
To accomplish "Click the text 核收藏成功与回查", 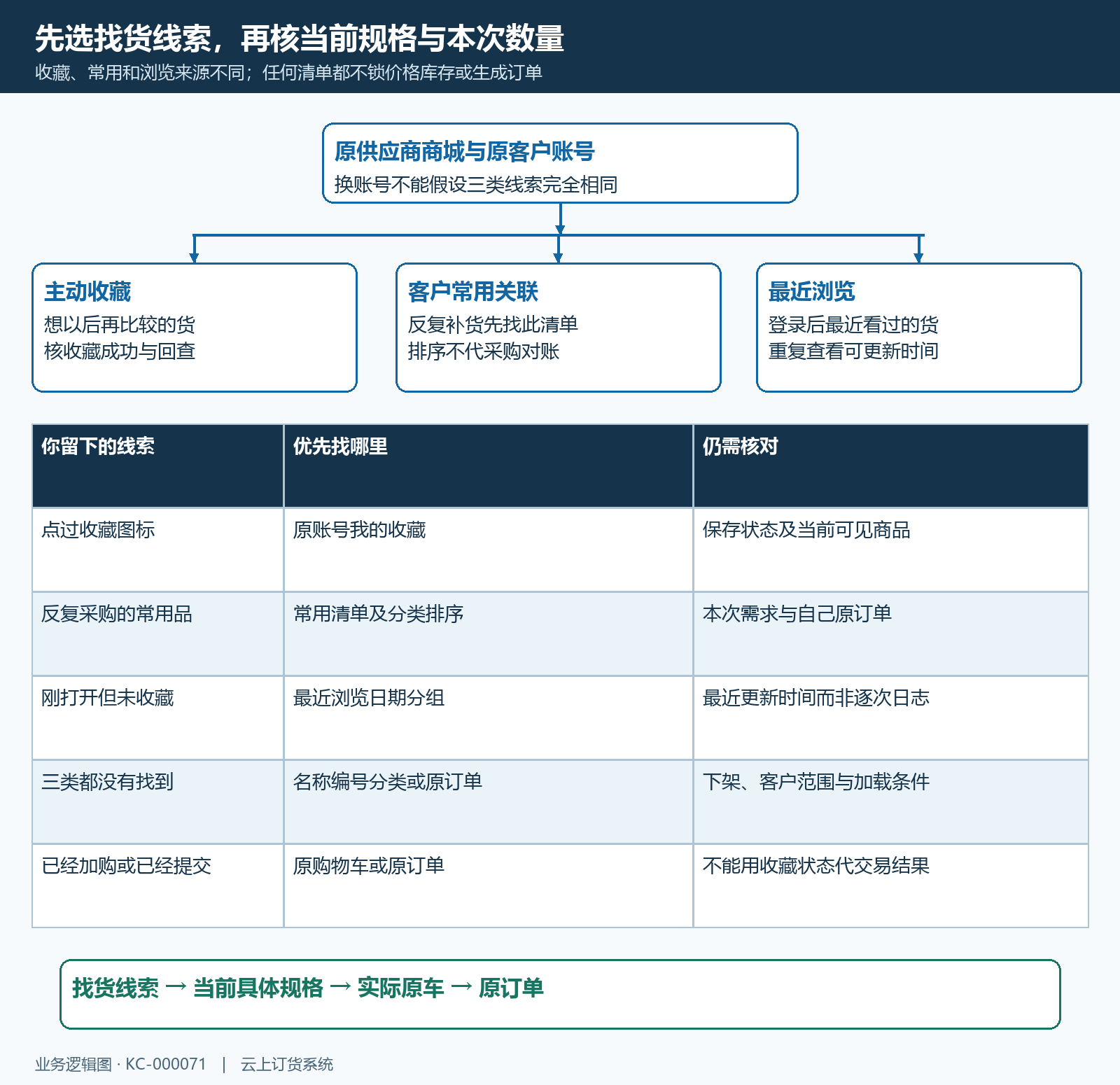I will [x=119, y=351].
